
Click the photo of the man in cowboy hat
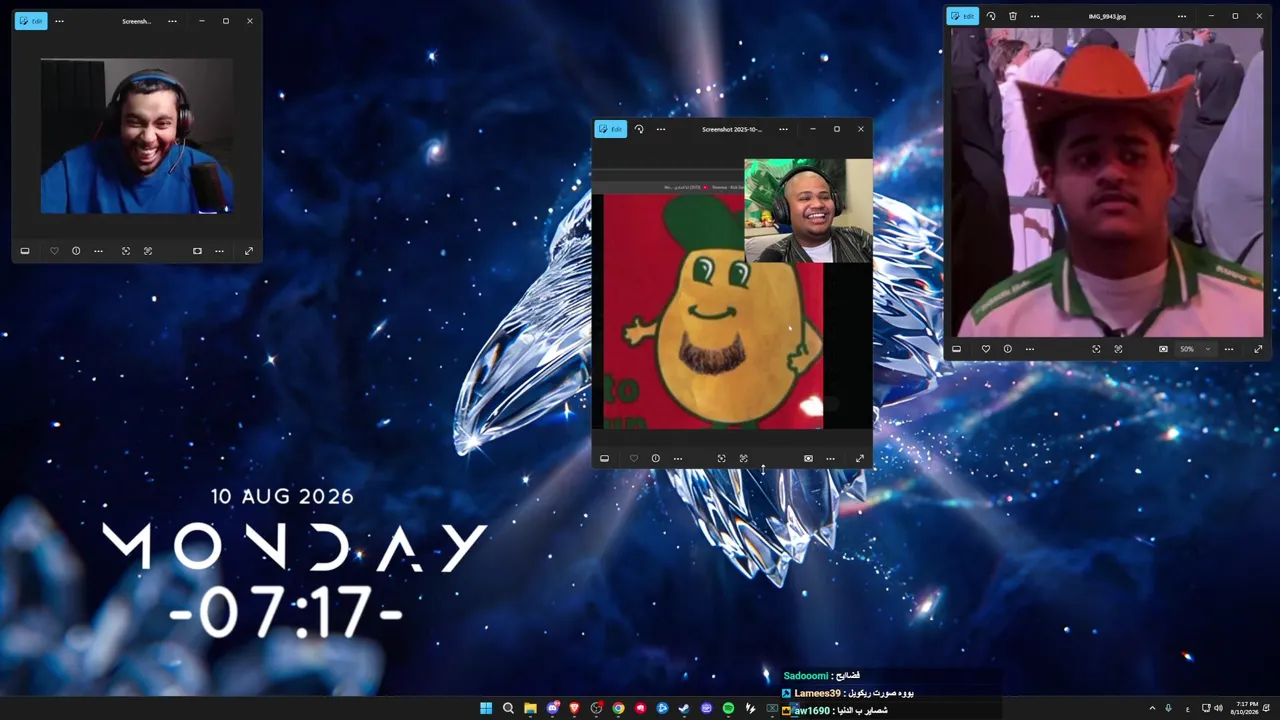tap(1107, 182)
